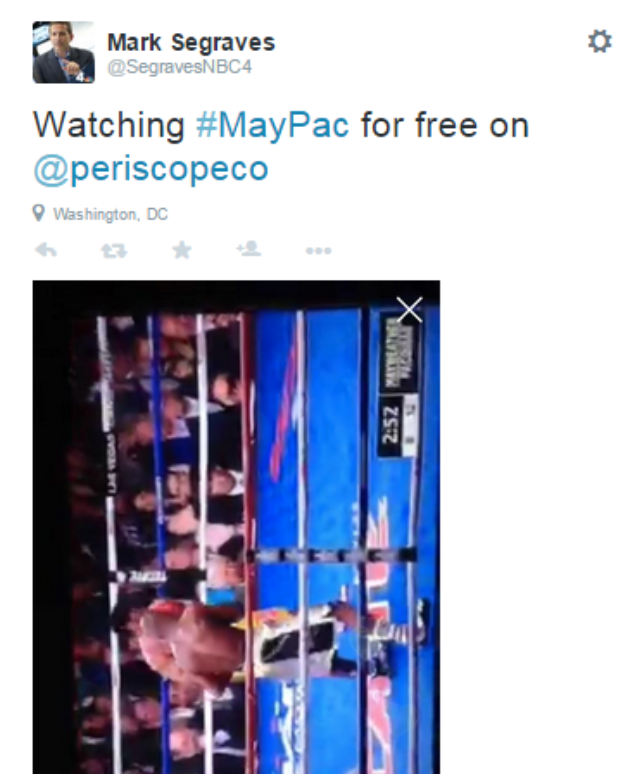The image size is (628, 774).
Task: Open Mark Segraves' profile avatar
Action: (64, 52)
